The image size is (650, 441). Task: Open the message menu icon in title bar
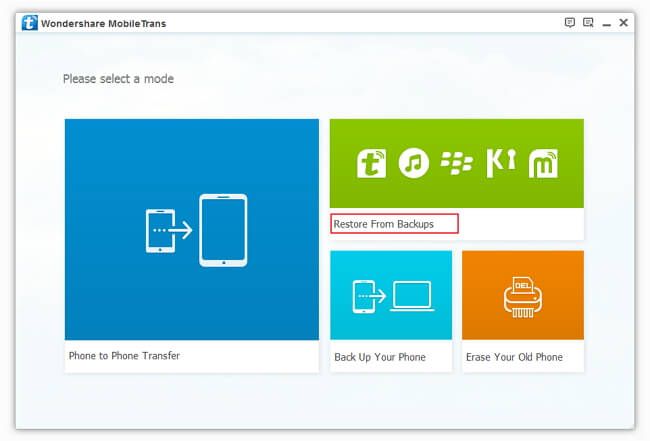(x=588, y=22)
